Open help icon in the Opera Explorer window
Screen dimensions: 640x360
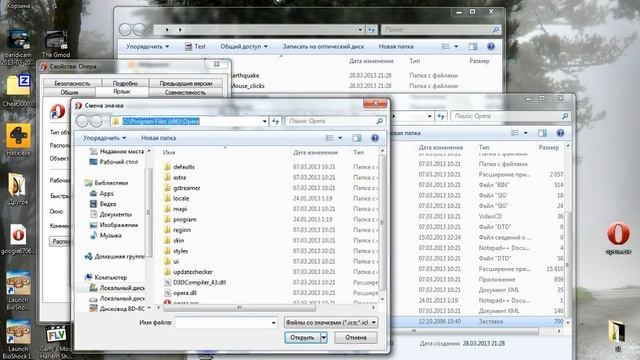tap(560, 133)
